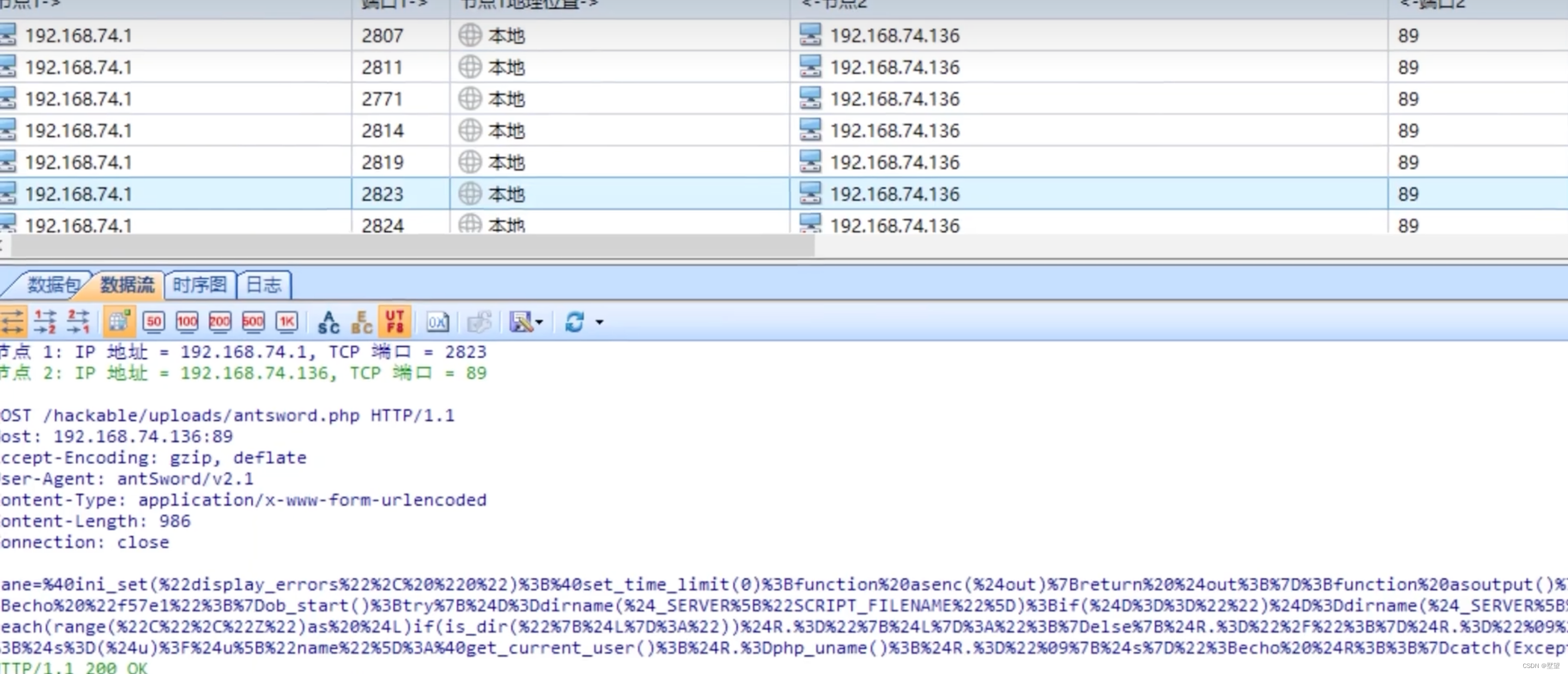This screenshot has width=1568, height=674.
Task: Click the Content-Length: 986 line
Action: pos(95,522)
